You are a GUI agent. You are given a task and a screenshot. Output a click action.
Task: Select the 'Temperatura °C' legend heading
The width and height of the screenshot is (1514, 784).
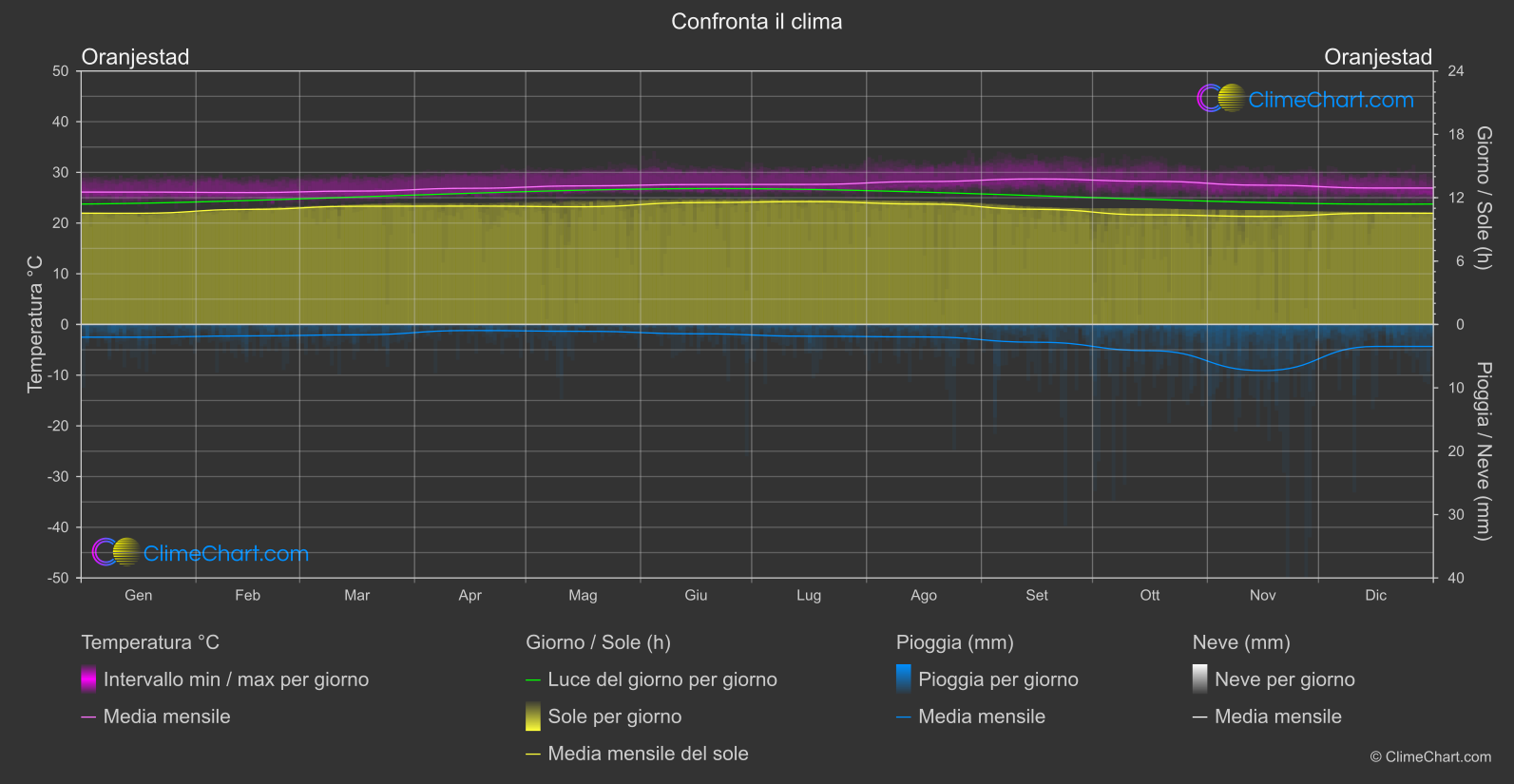tap(150, 642)
